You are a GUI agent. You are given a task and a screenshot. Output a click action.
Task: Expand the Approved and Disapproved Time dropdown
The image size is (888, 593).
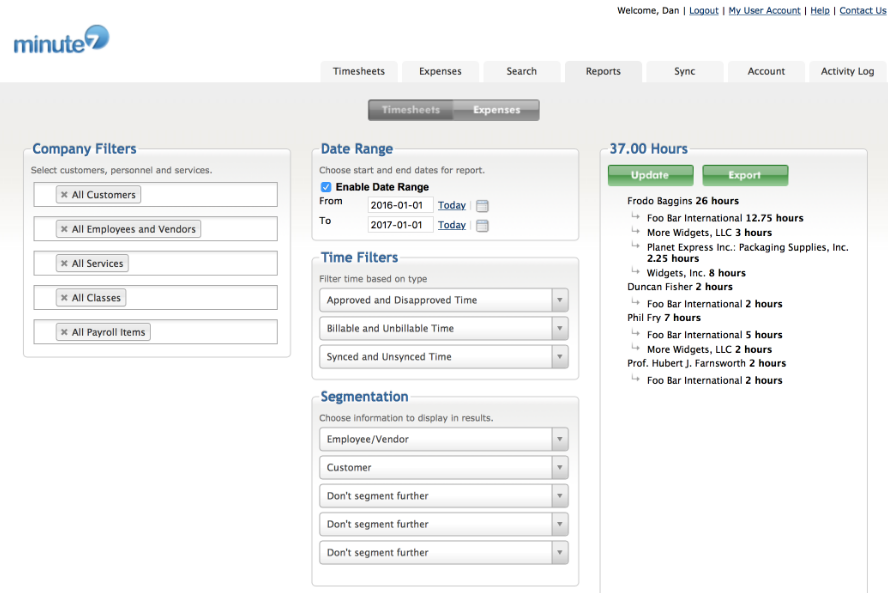coord(444,300)
